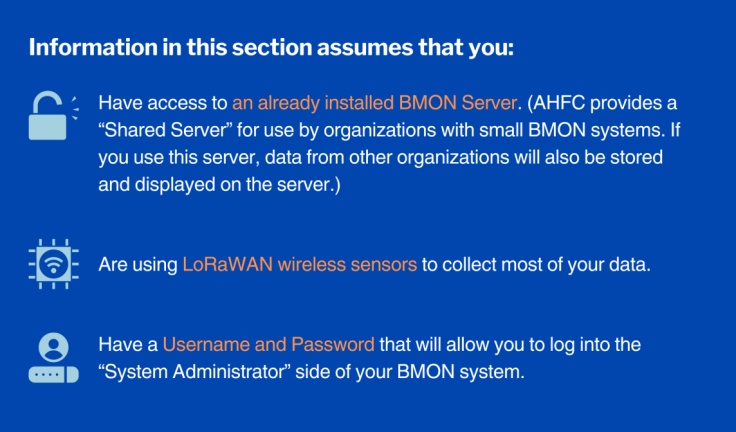The image size is (736, 432).
Task: Click 'Have access to' at the start of the first item
Action: pos(163,103)
